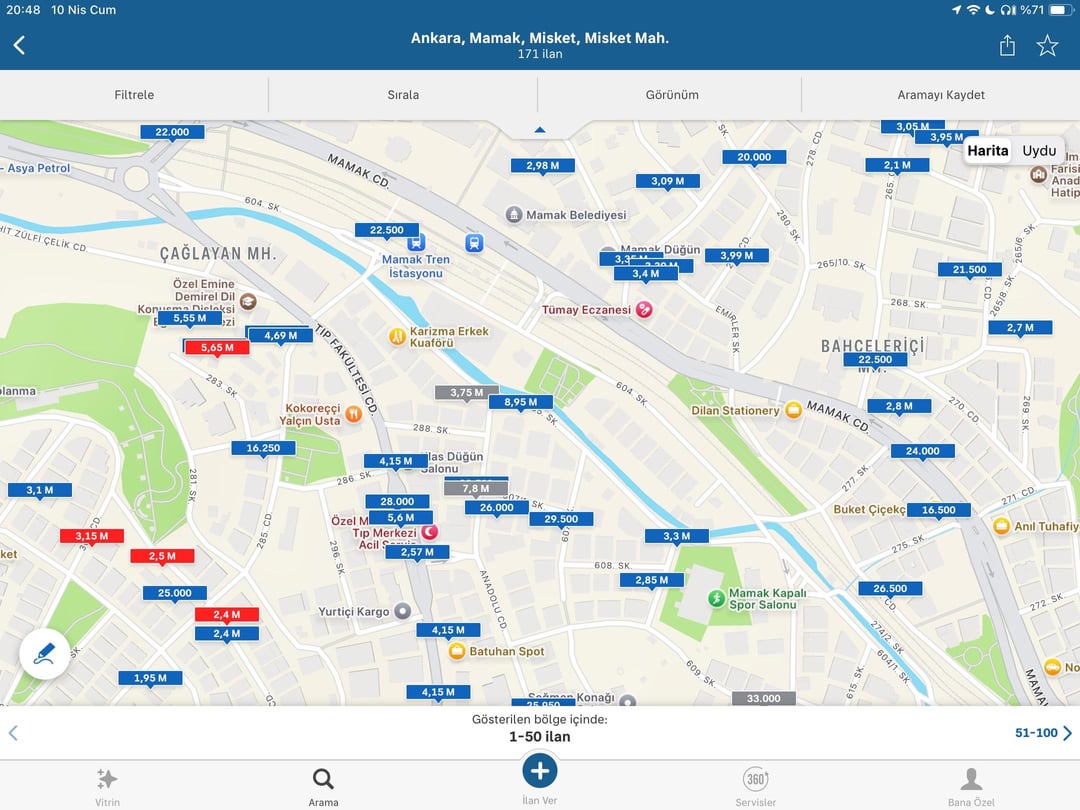Screen dimensions: 1080x810
Task: Open the Vitrin tab
Action: click(x=107, y=780)
